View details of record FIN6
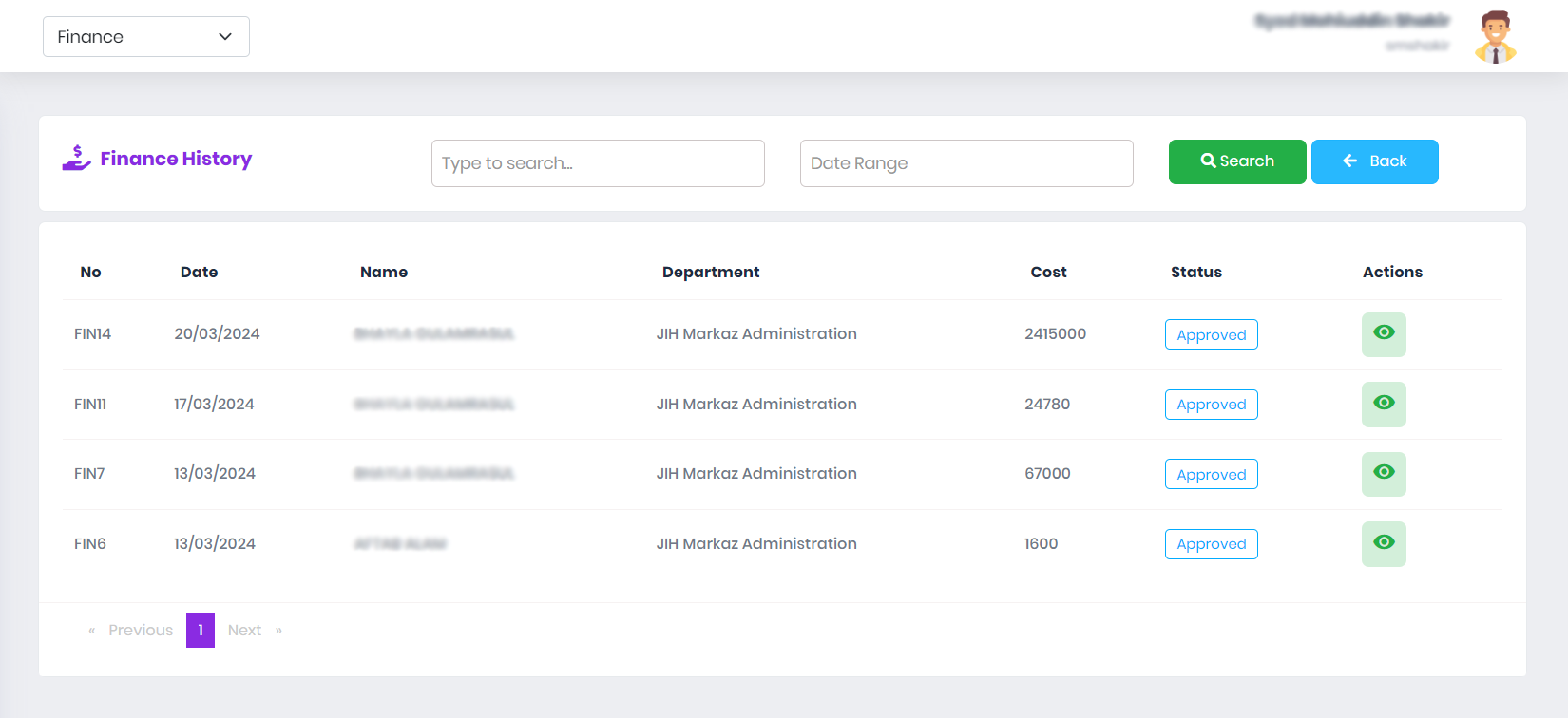This screenshot has height=718, width=1568. coord(1384,544)
